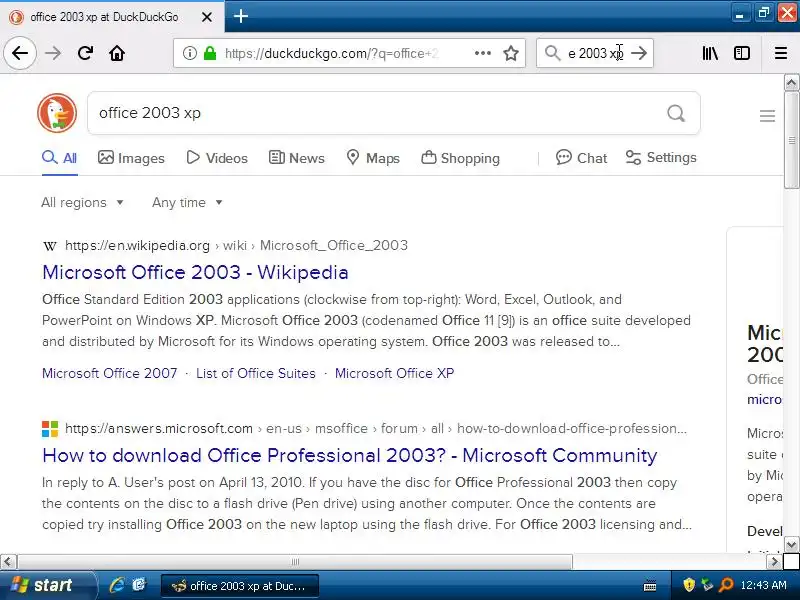
Task: Open the orange magnifier tray icon
Action: (x=726, y=585)
